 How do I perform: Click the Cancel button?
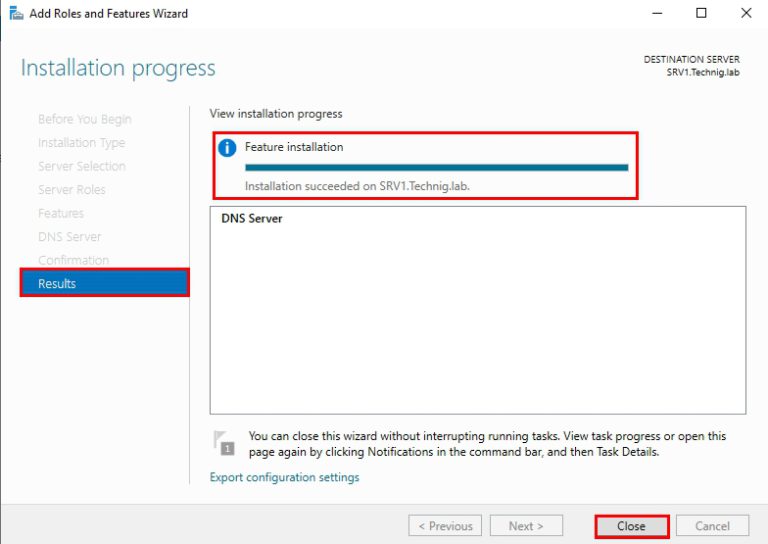point(712,526)
